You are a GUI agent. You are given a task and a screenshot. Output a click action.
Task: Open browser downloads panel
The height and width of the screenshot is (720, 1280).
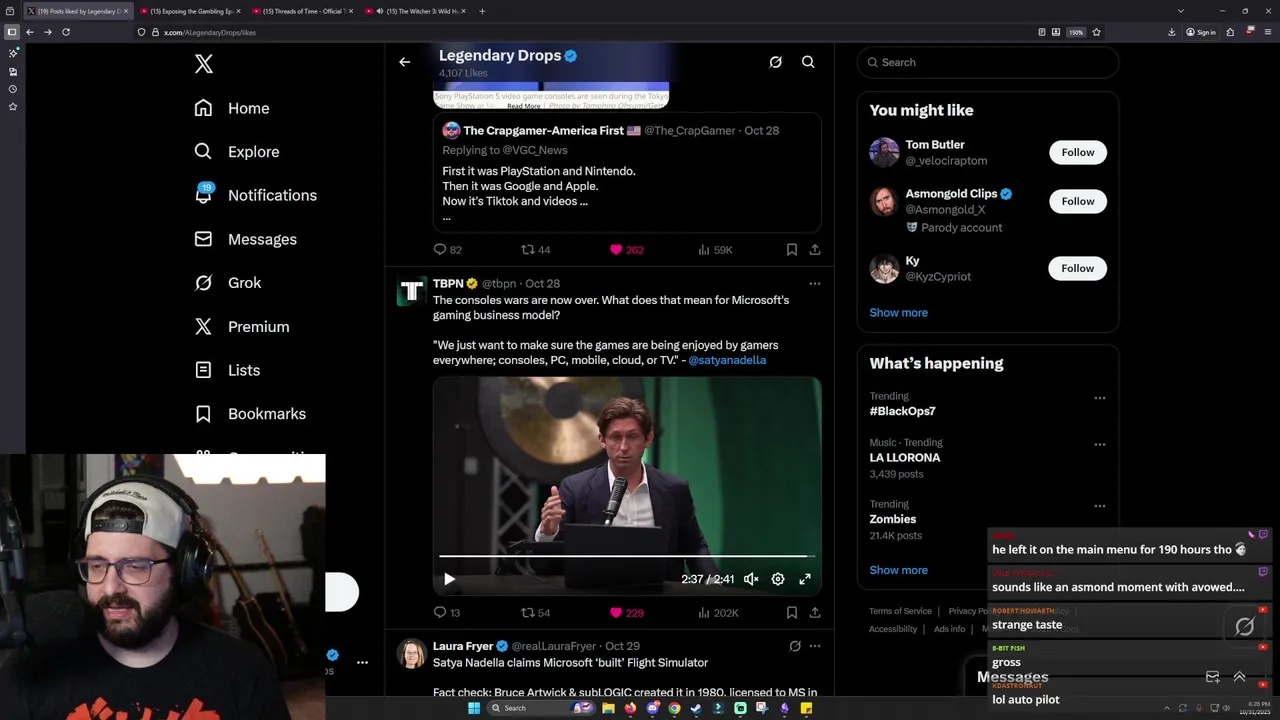coord(1172,32)
